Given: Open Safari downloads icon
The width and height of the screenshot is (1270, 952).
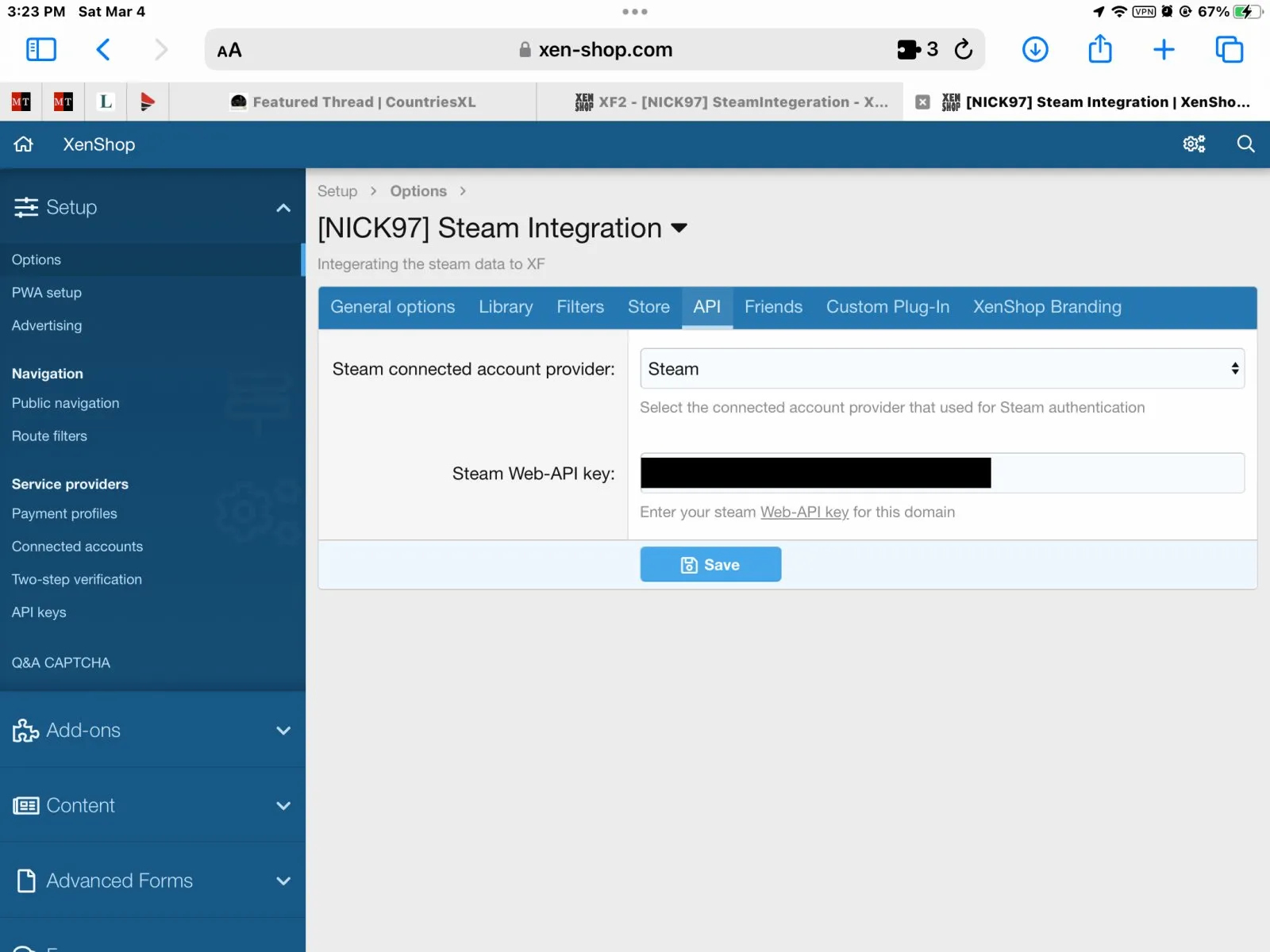Looking at the screenshot, I should (x=1034, y=50).
